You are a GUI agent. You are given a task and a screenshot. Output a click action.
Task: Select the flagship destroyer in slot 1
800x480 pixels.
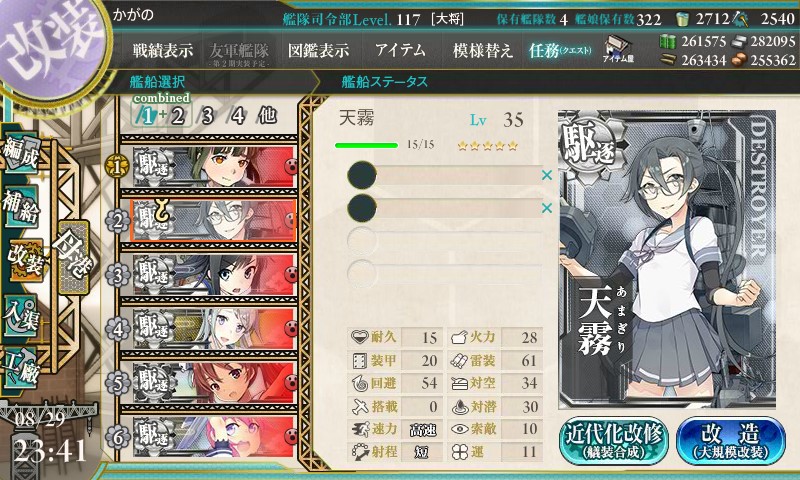[214, 167]
